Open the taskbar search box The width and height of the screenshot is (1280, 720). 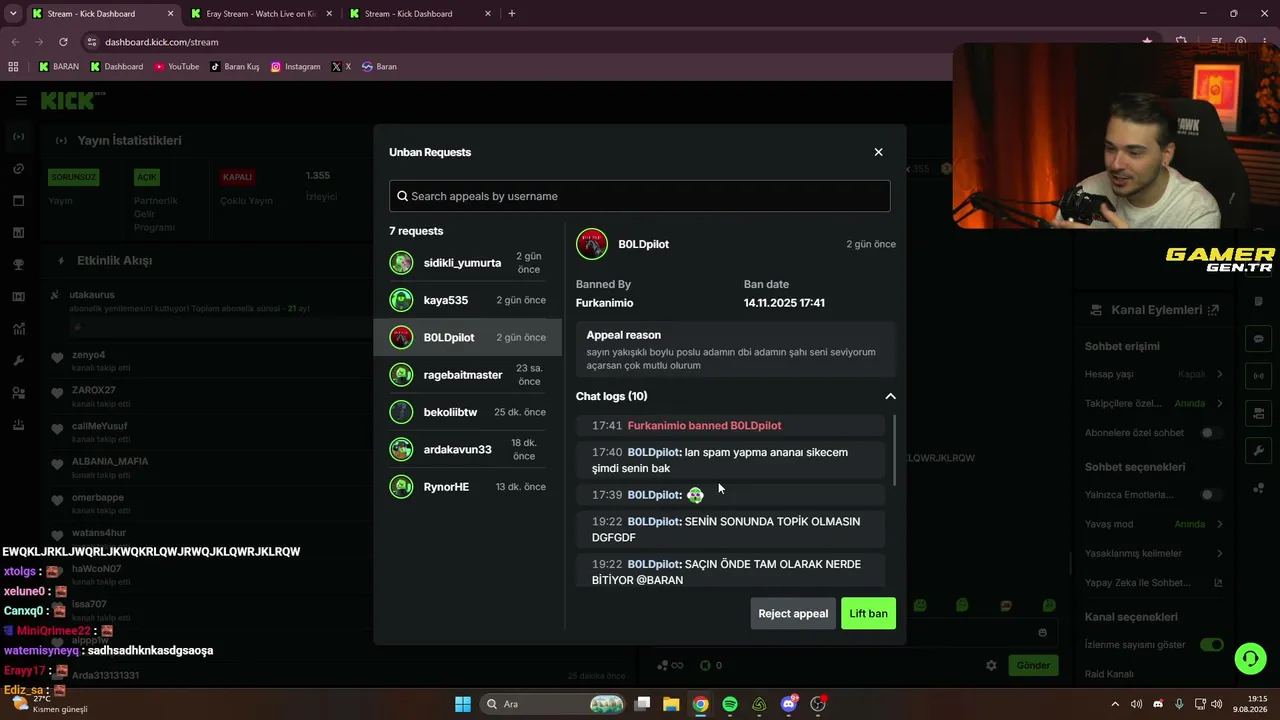[x=553, y=704]
